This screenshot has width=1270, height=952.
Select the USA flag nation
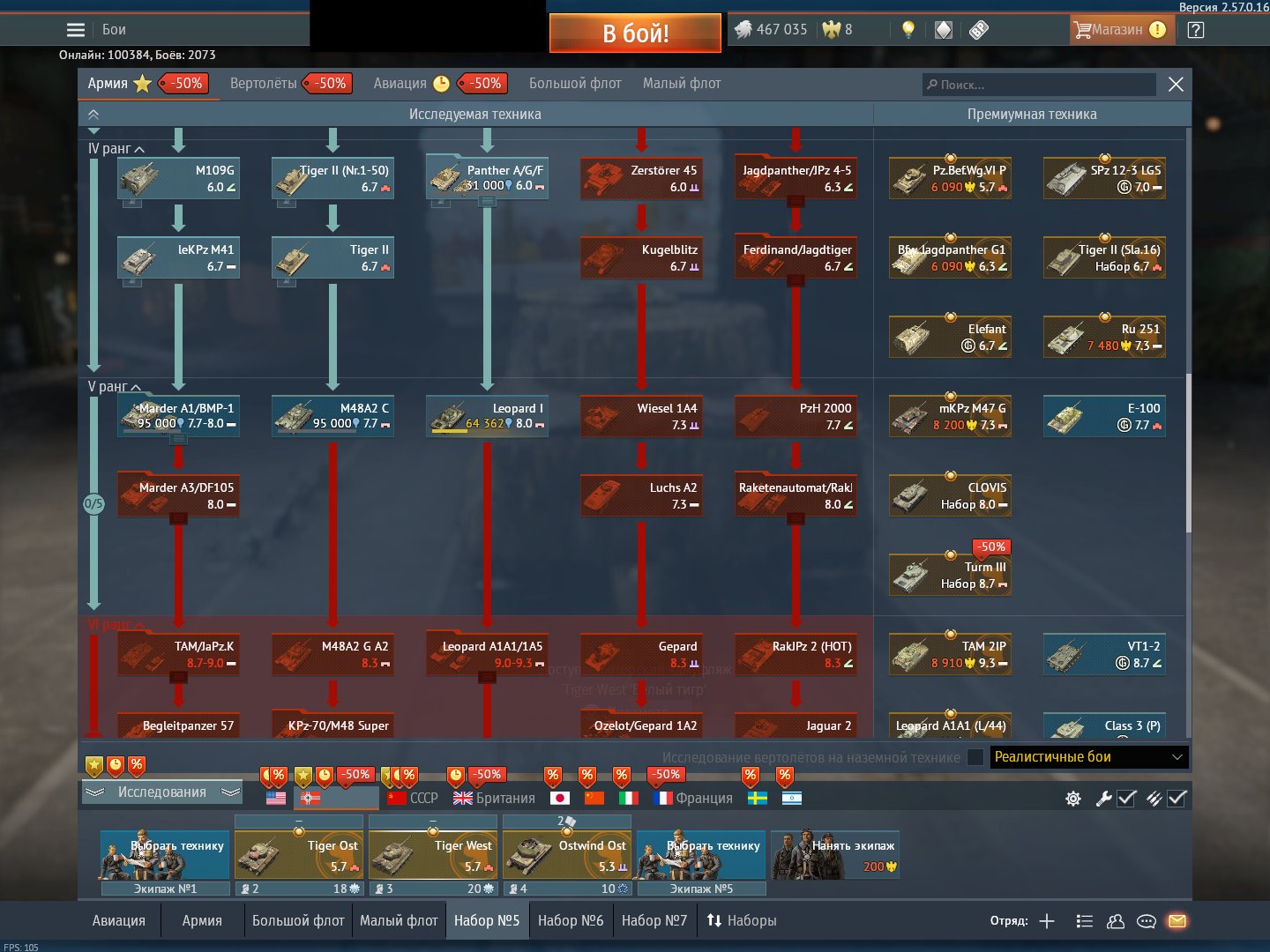[x=276, y=798]
